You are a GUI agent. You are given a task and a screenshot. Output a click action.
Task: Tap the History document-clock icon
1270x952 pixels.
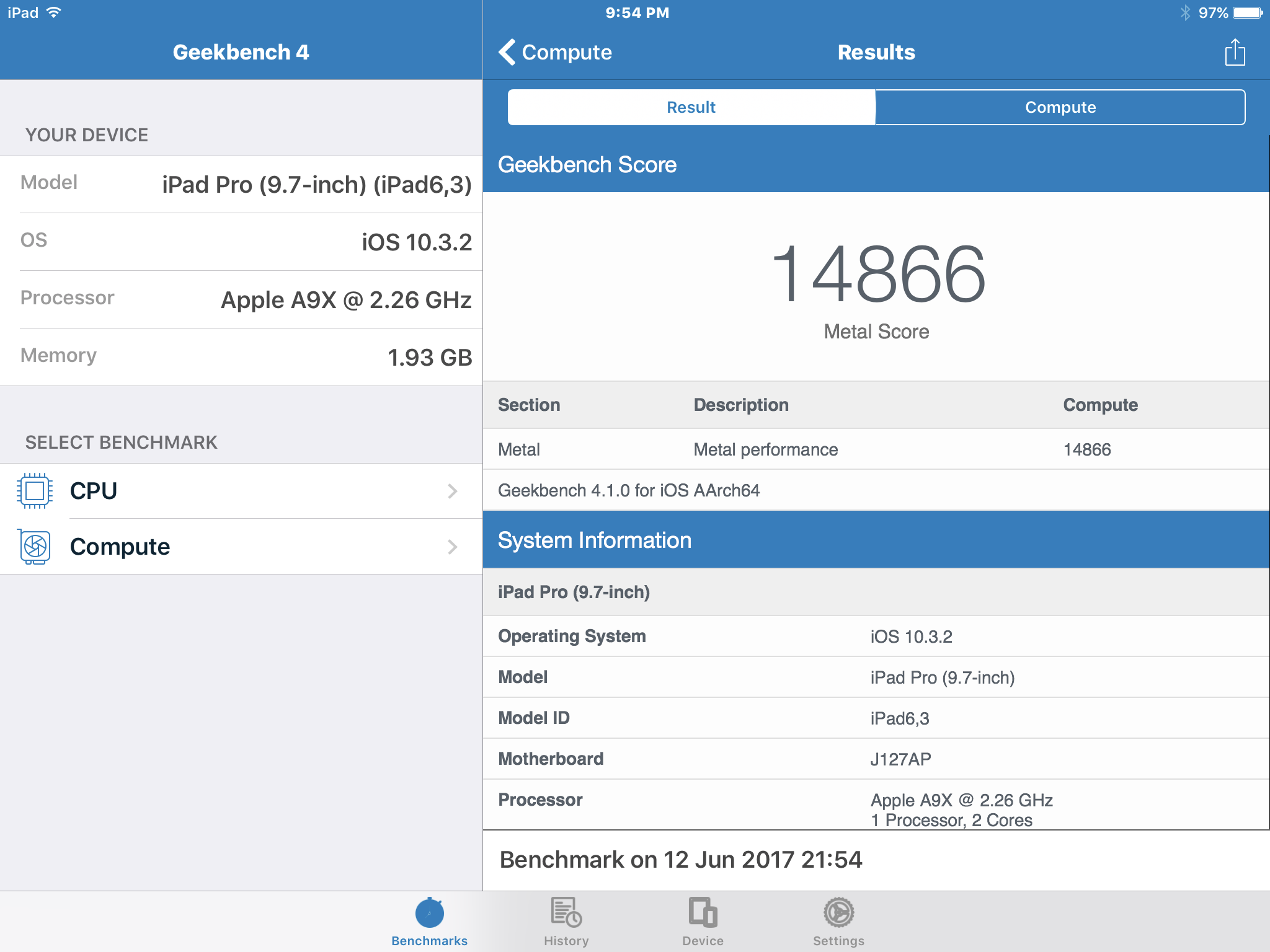[x=566, y=912]
